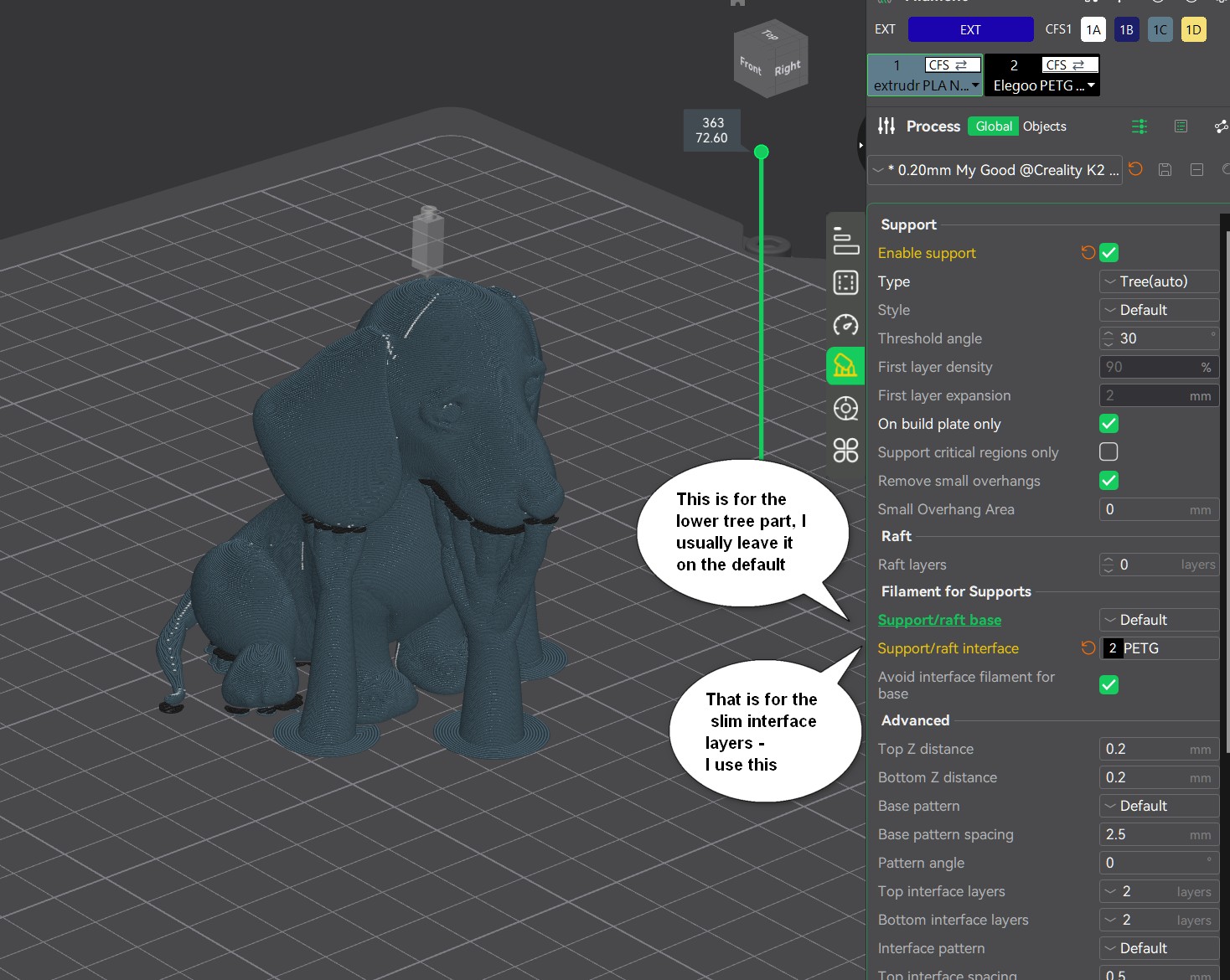Open Bottom interface layers dropdown
Viewport: 1230px width, 980px height.
pos(1159,920)
